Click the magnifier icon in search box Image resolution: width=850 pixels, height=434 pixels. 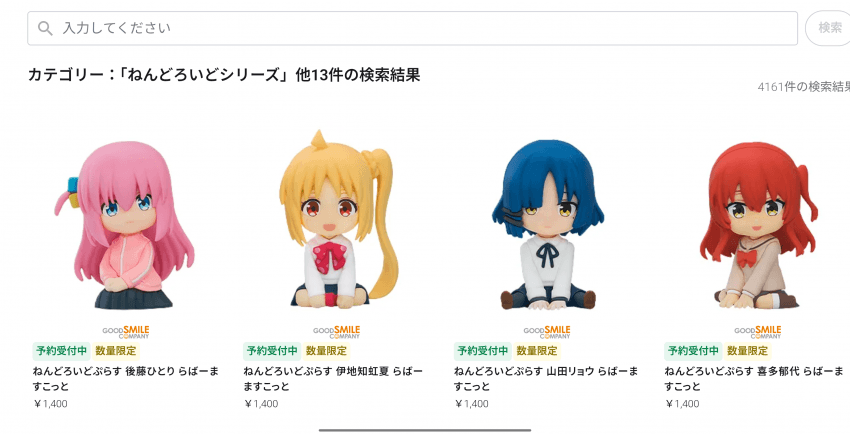46,28
